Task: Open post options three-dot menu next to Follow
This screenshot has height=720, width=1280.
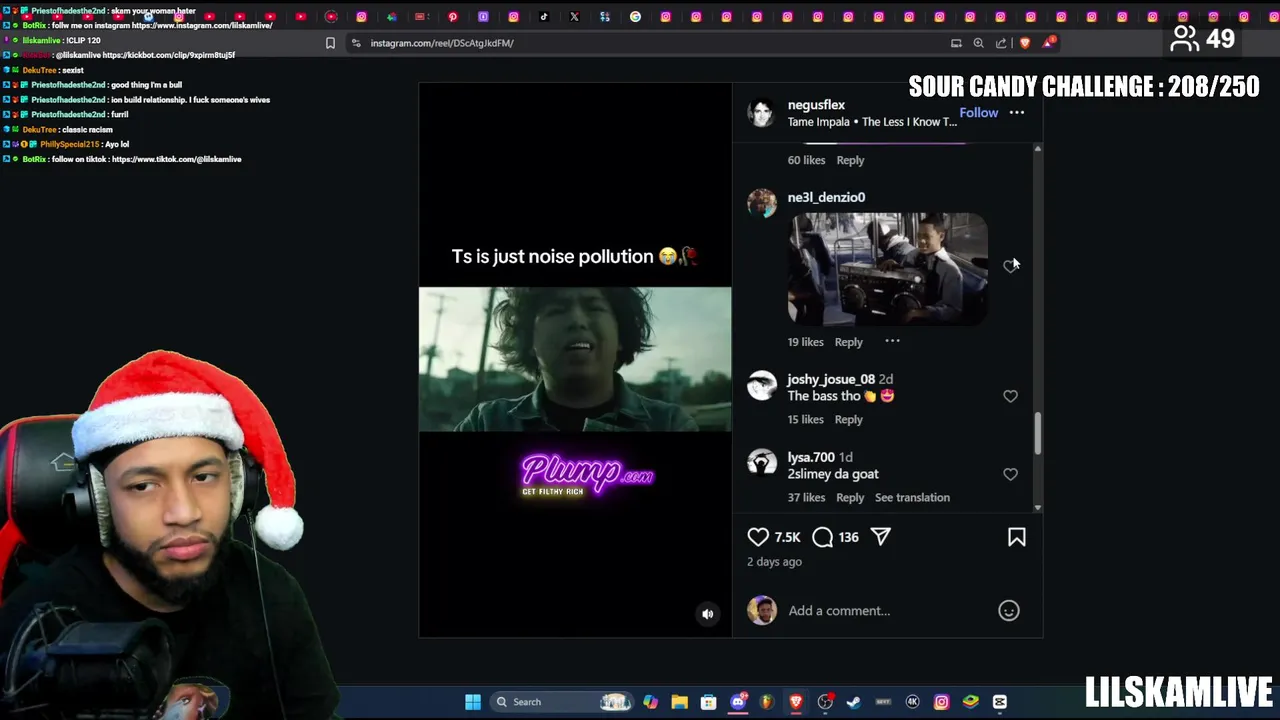Action: click(1016, 112)
